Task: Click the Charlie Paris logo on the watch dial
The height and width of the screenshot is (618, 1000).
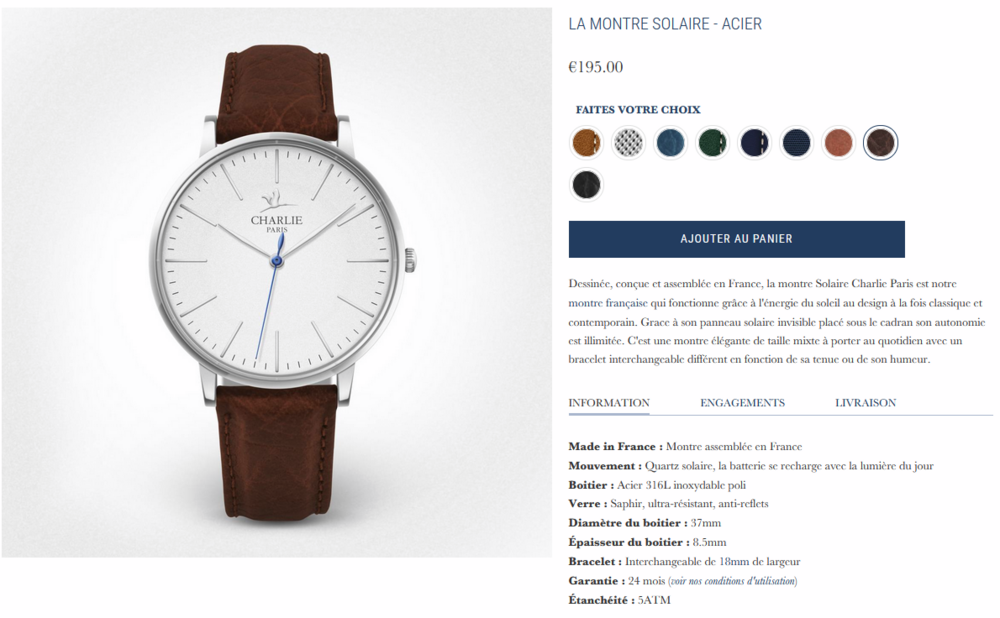Action: [277, 213]
